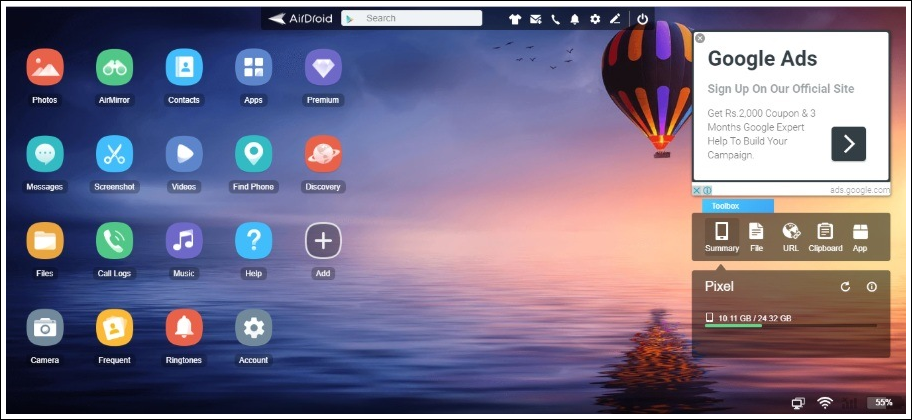Open the Ringtones bell icon
Viewport: 912px width, 420px height.
pyautogui.click(x=184, y=328)
